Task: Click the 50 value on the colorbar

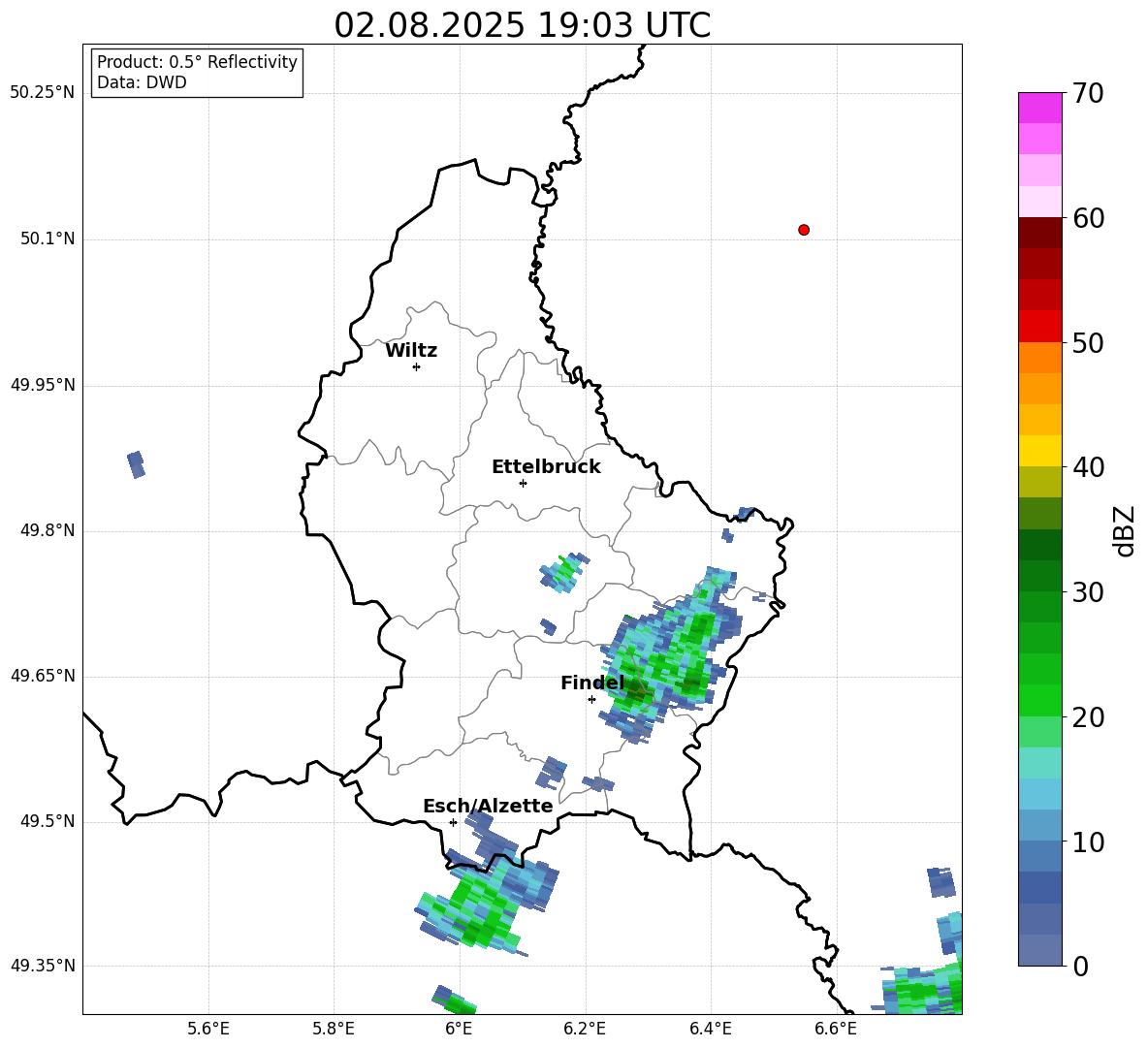Action: coord(1088,342)
